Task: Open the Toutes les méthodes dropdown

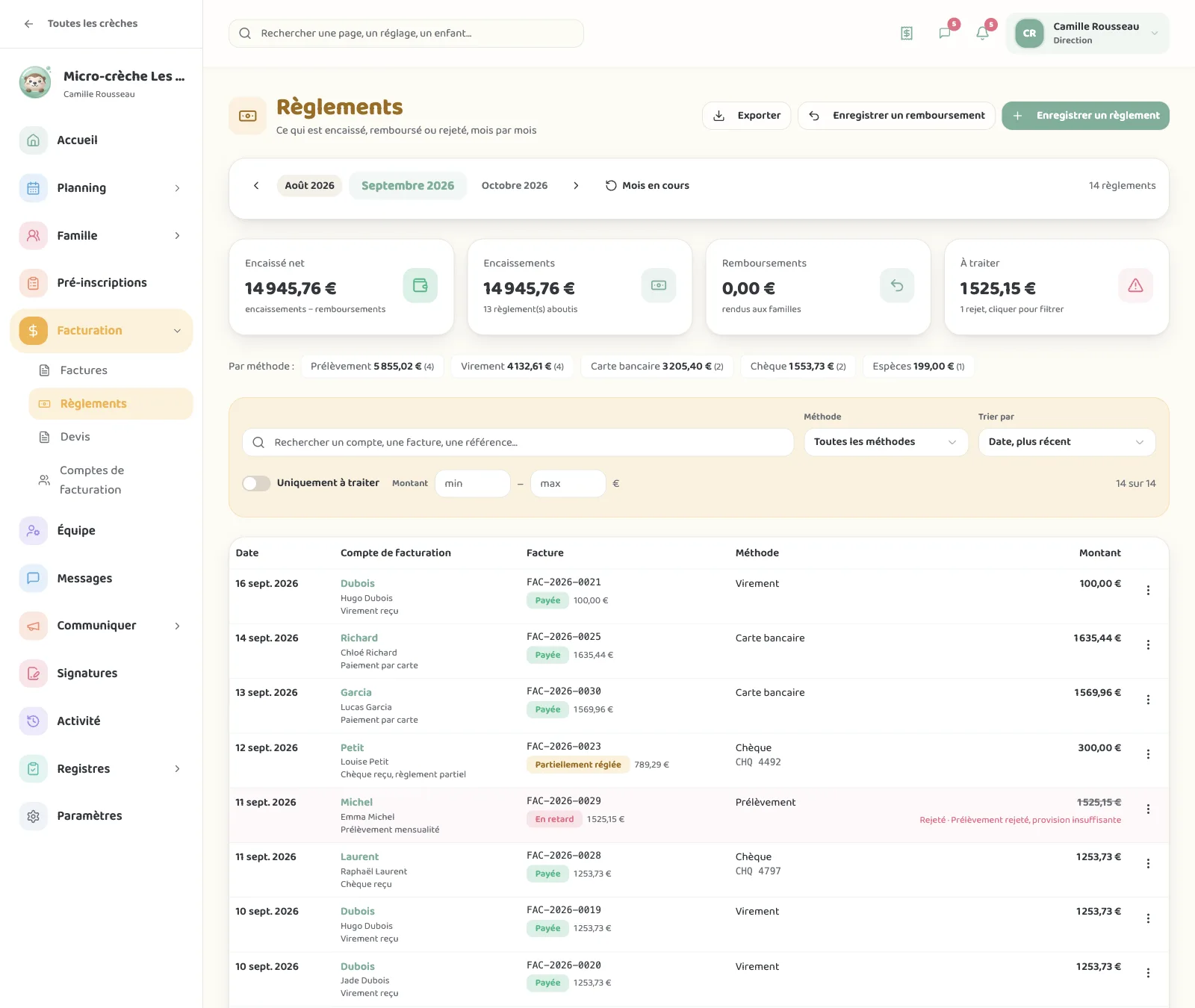Action: coord(886,442)
